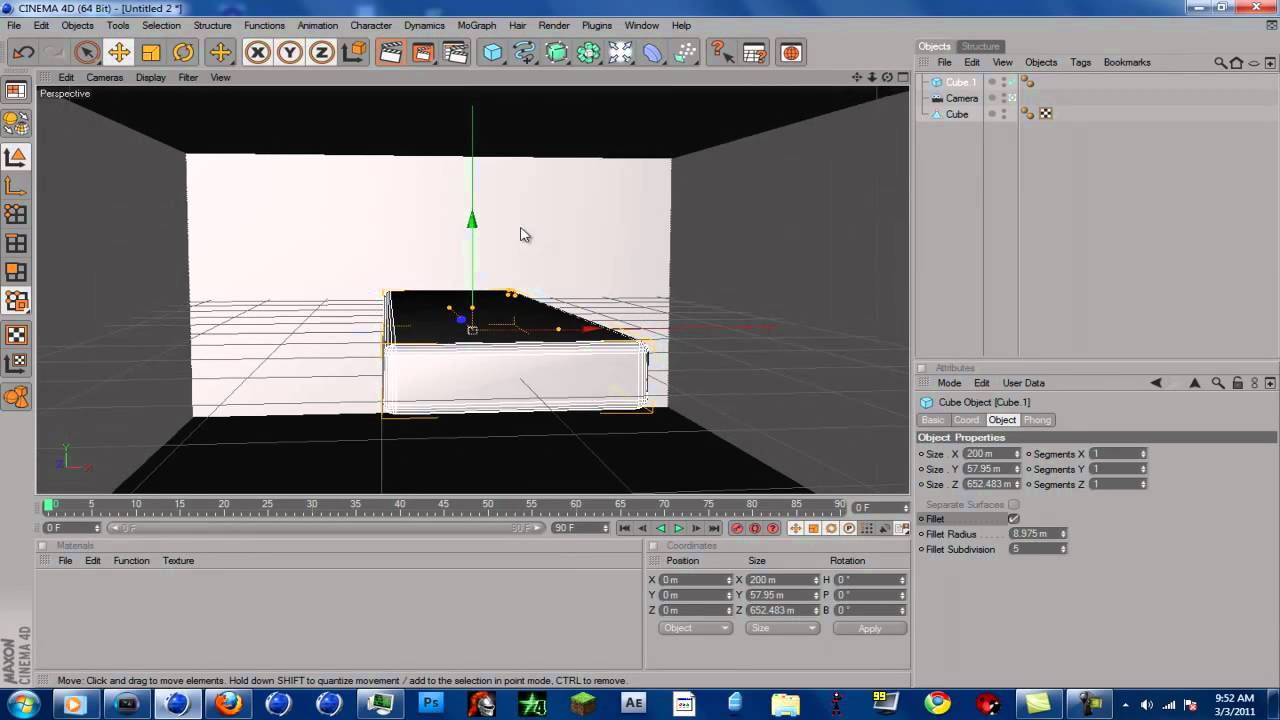Open the spline tools icon
The image size is (1280, 720).
[525, 53]
